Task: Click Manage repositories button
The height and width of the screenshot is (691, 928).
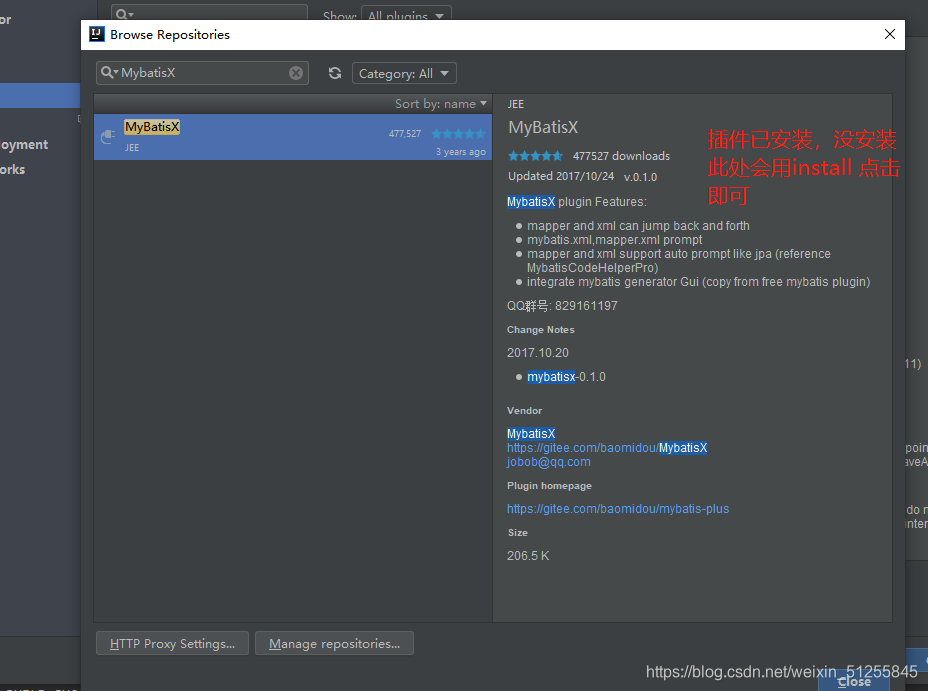Action: (x=334, y=644)
